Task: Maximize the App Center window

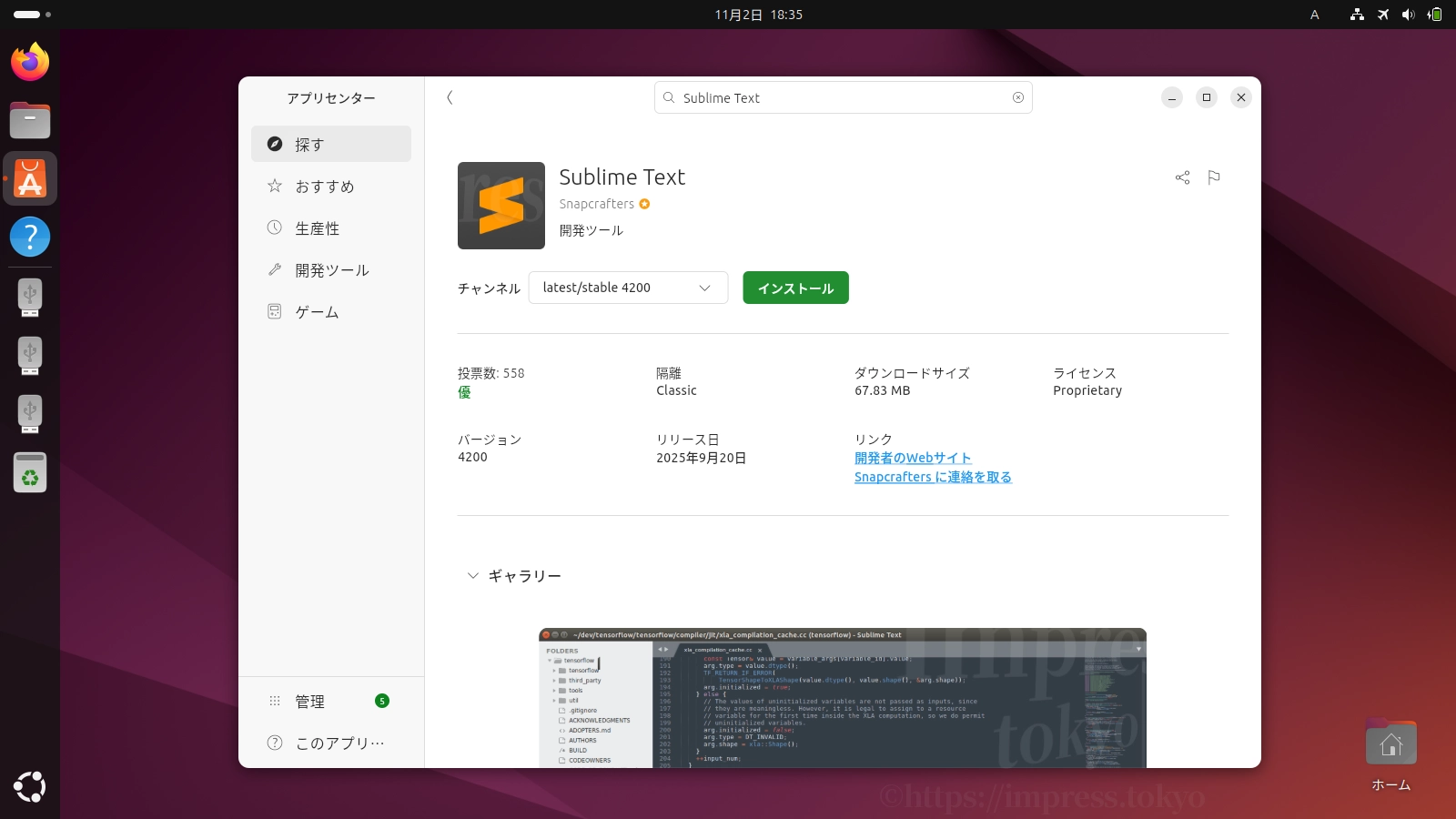Action: 1207,97
